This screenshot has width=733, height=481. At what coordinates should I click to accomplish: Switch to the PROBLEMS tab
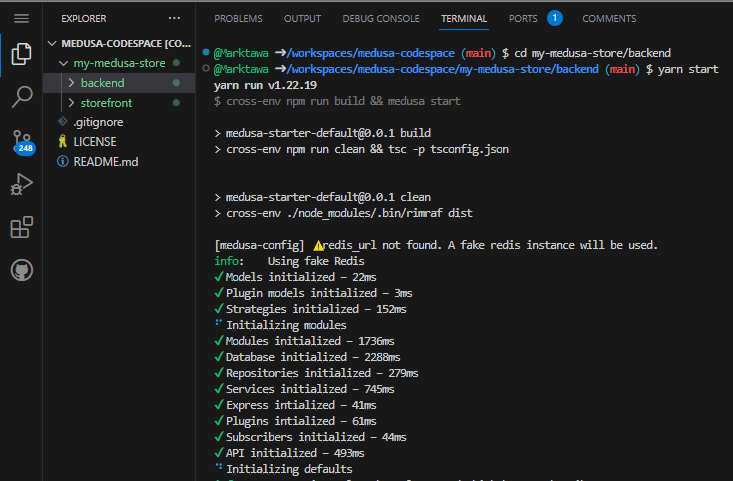238,19
